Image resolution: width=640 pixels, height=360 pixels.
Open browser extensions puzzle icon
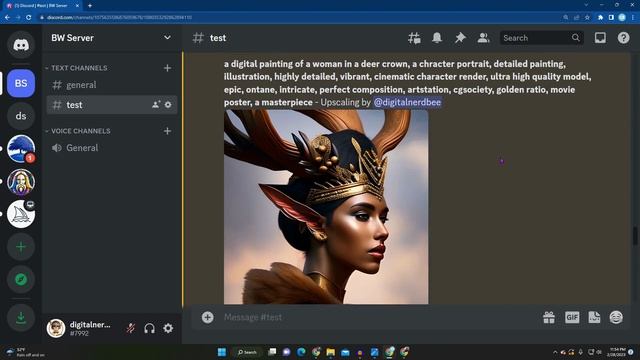tap(600, 18)
